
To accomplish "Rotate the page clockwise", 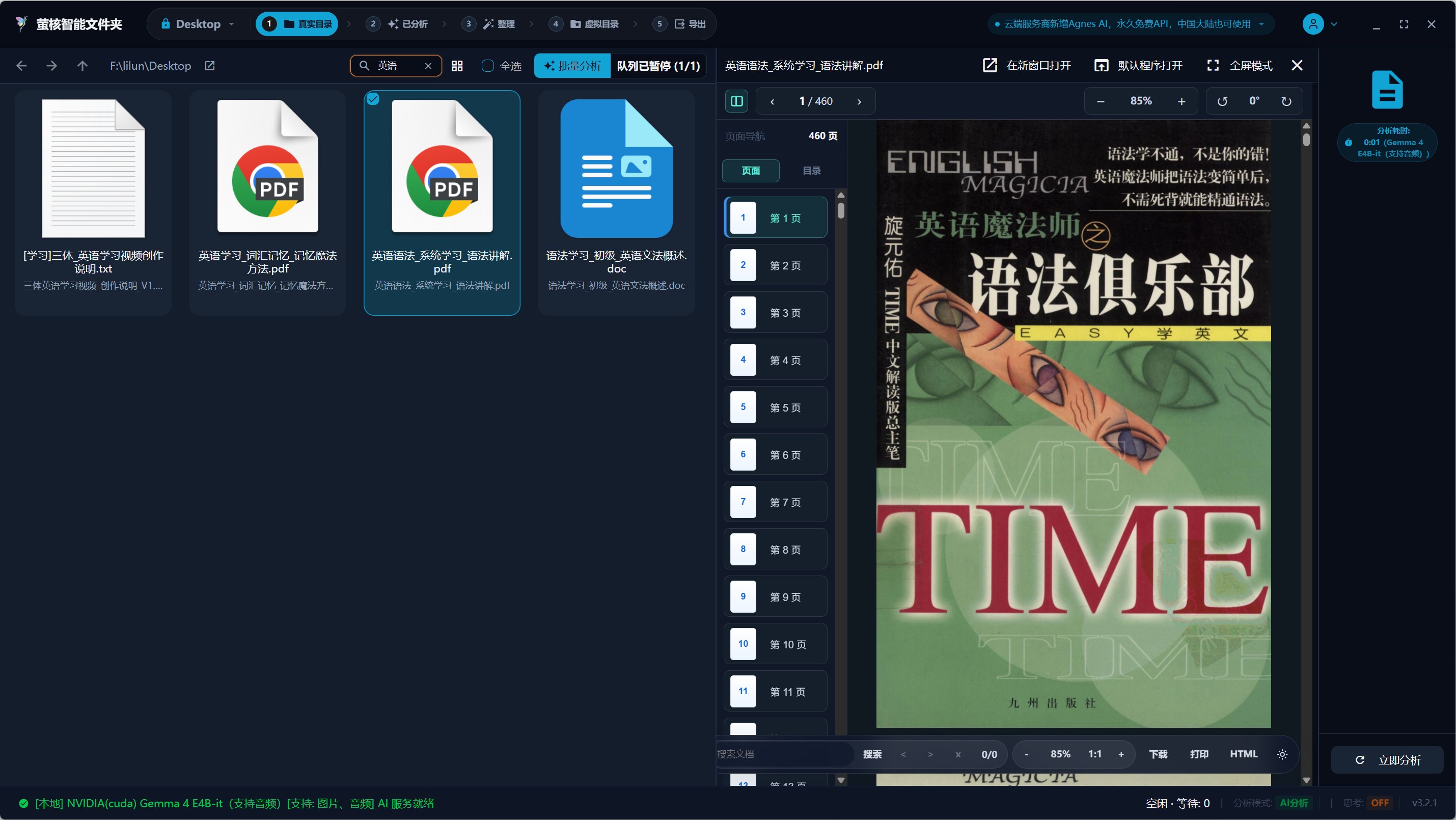I will point(1286,101).
